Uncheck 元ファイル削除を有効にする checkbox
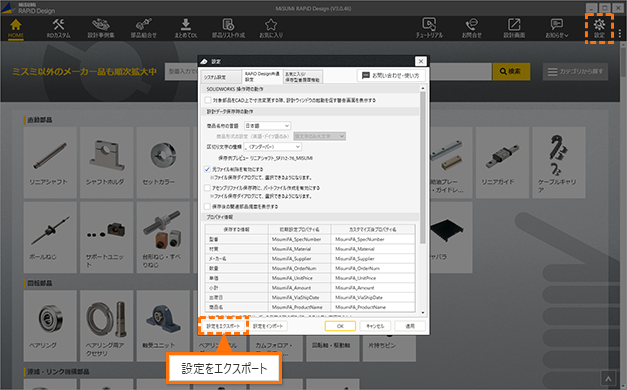627x390 pixels. 207,169
